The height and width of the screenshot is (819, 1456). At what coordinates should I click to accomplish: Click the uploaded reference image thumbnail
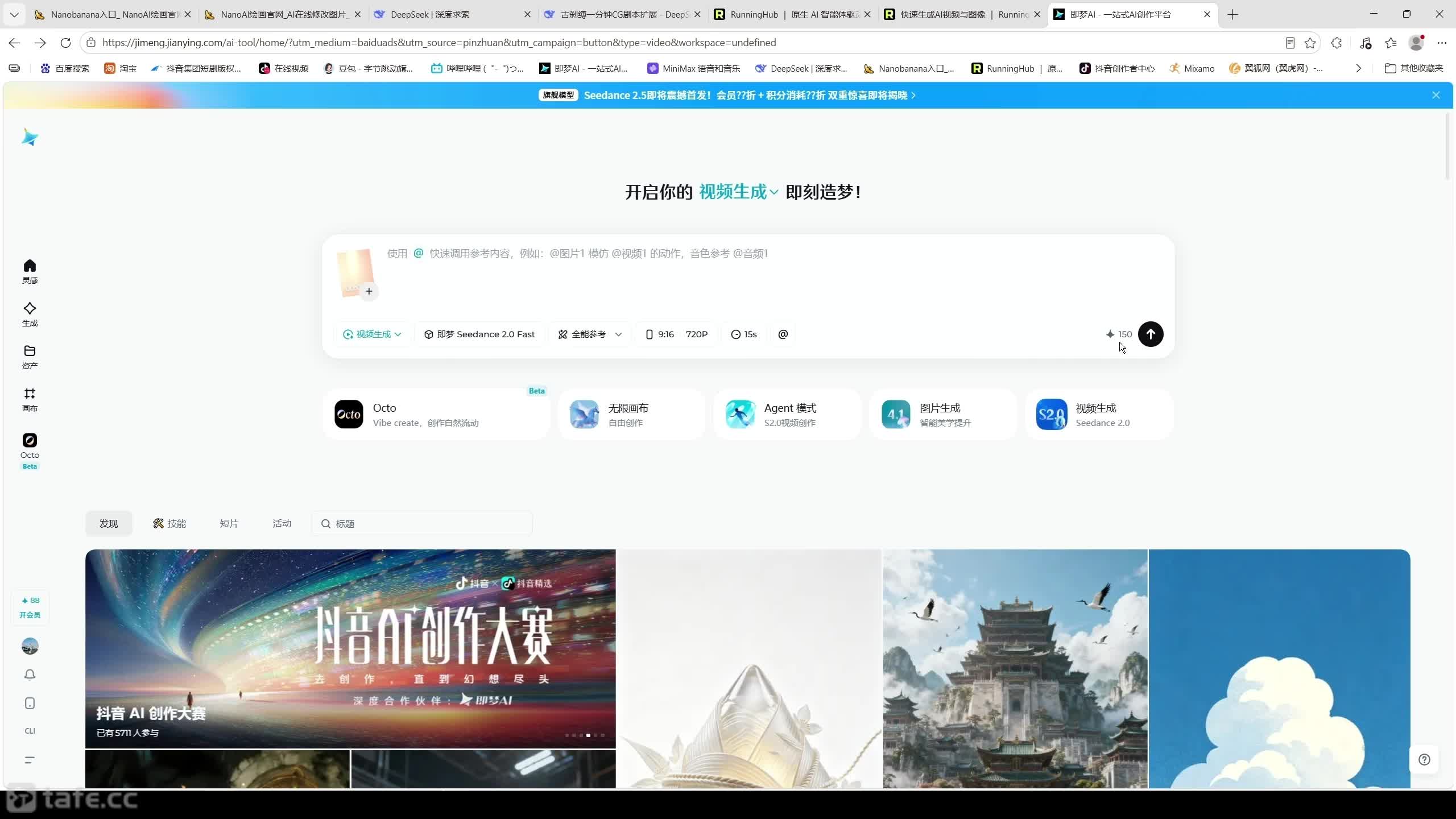coord(355,272)
